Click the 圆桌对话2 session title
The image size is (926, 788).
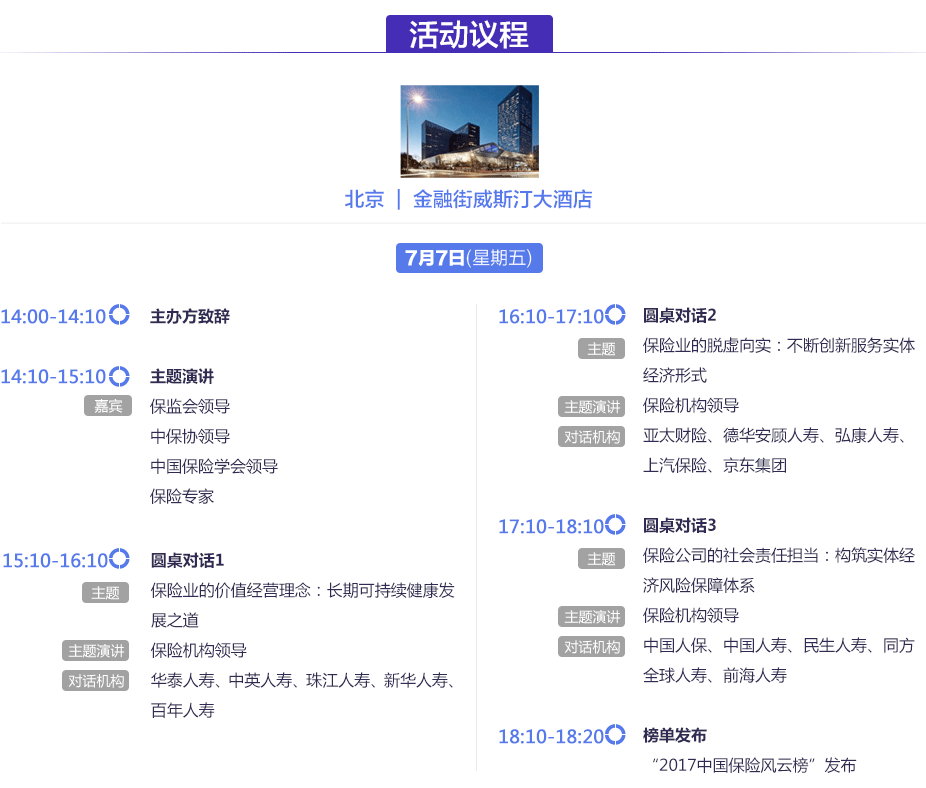pos(680,316)
